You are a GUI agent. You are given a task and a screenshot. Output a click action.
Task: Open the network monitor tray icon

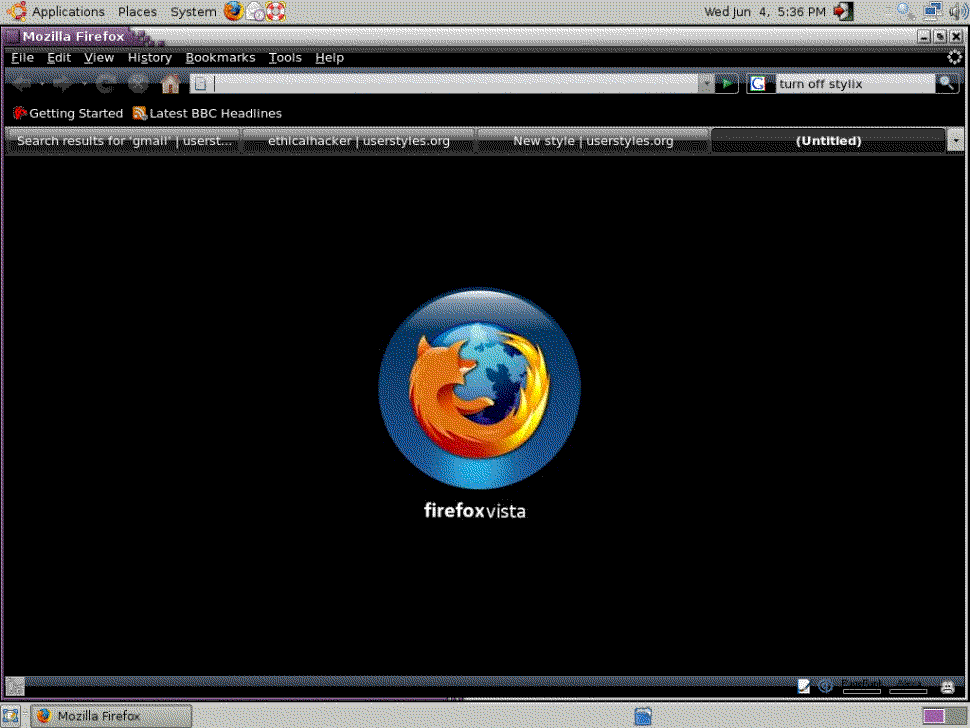click(x=932, y=11)
